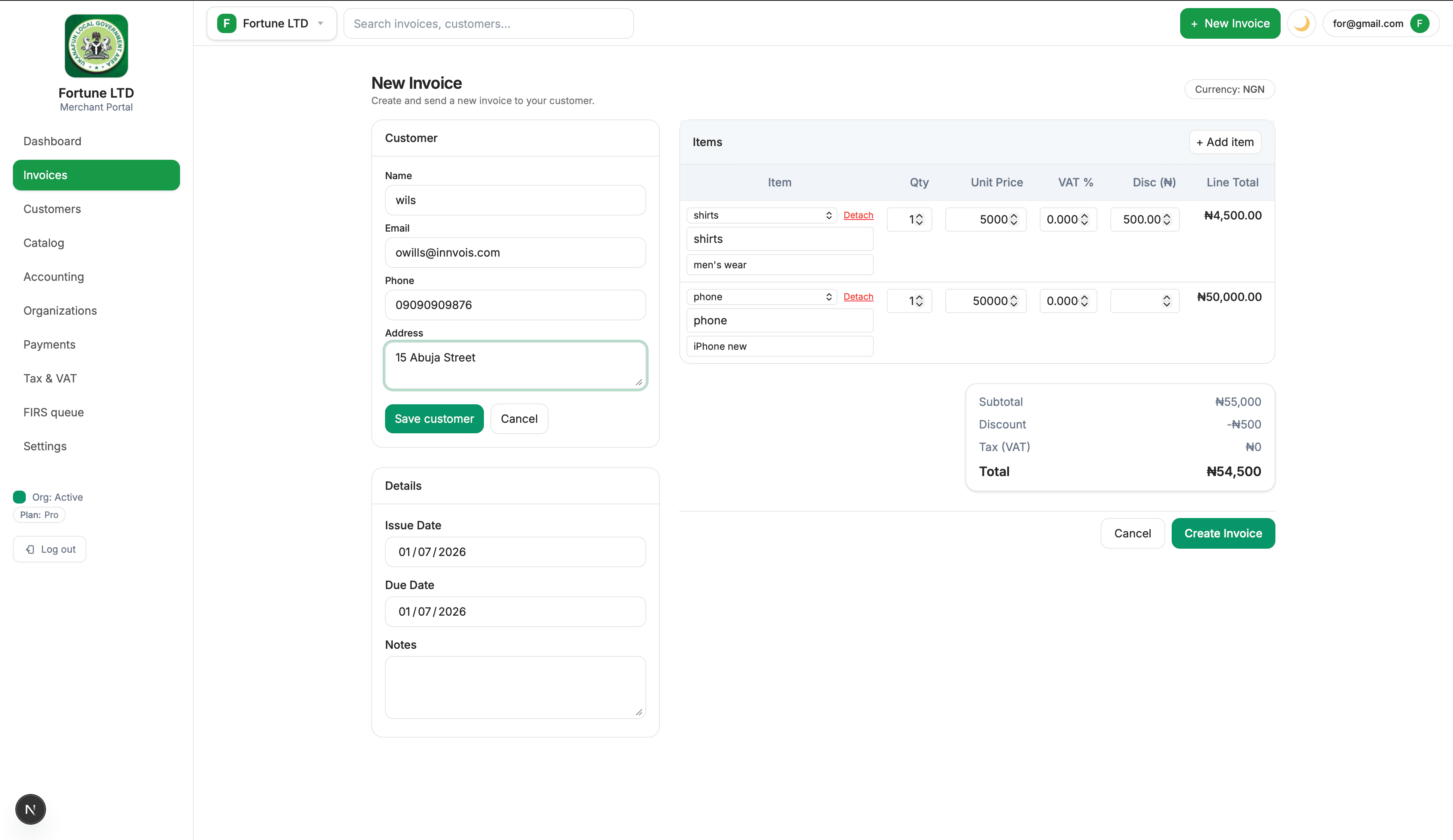Click the Fortune LTD coat-of-arms logo
Screen dimensions: 1453x840
(96, 46)
